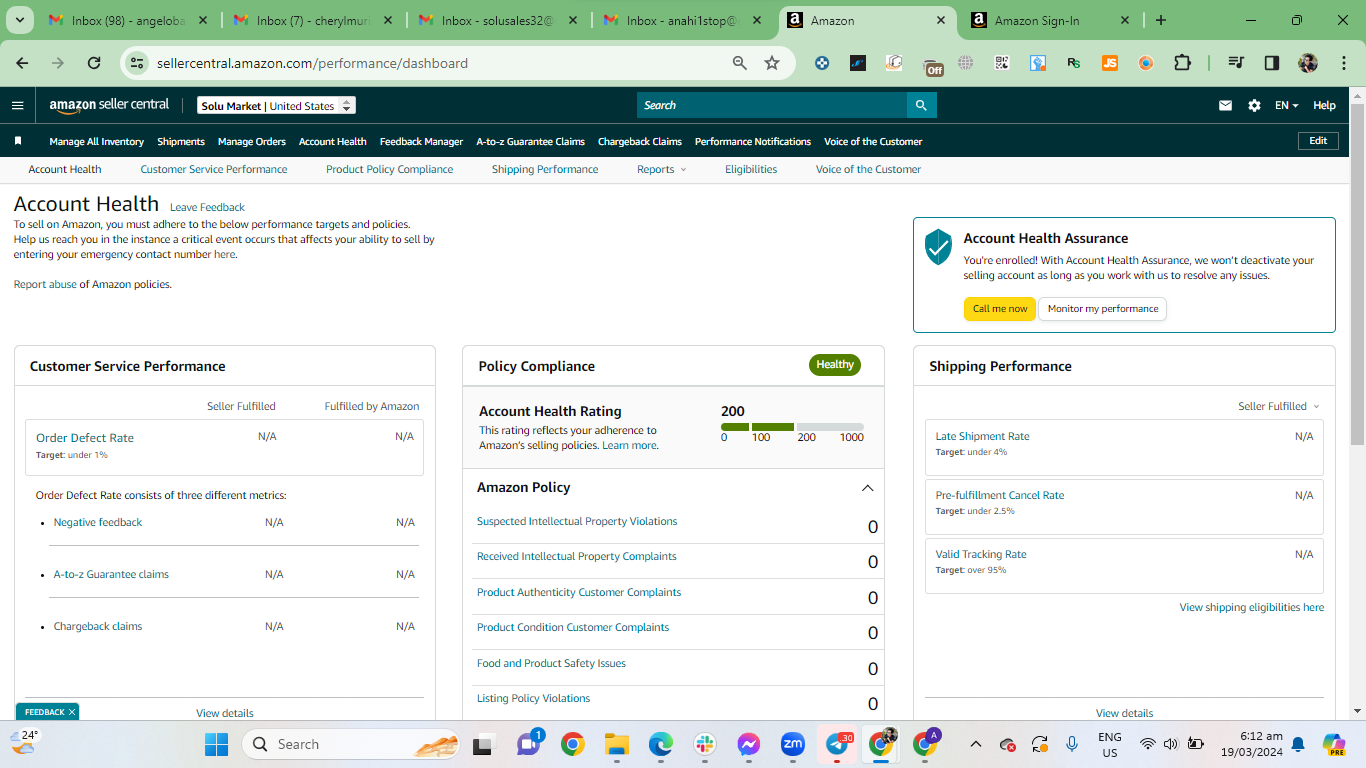Open the tab search dropdown in Chrome
The image size is (1366, 768).
coord(20,20)
